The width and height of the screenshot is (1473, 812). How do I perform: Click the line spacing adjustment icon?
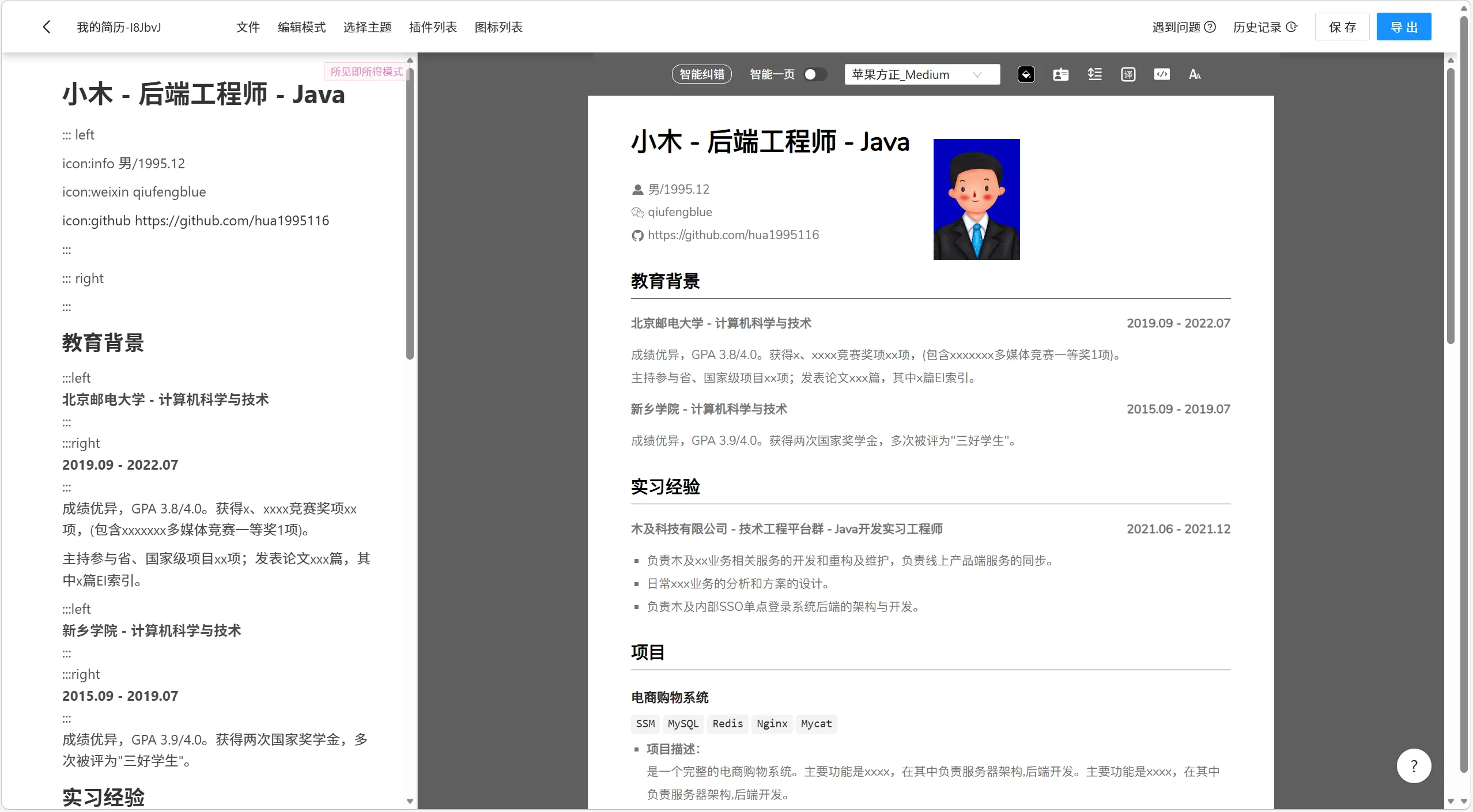[x=1094, y=74]
